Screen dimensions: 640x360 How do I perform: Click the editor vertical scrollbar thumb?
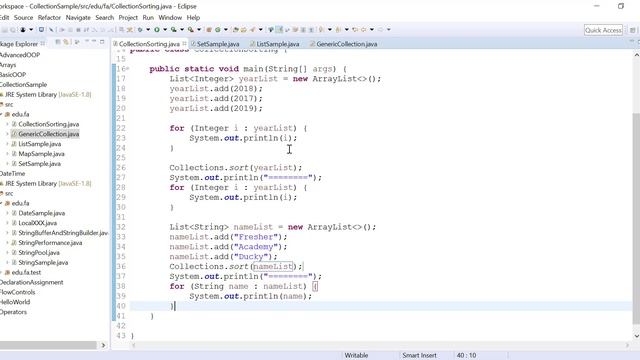pyautogui.click(x=636, y=218)
